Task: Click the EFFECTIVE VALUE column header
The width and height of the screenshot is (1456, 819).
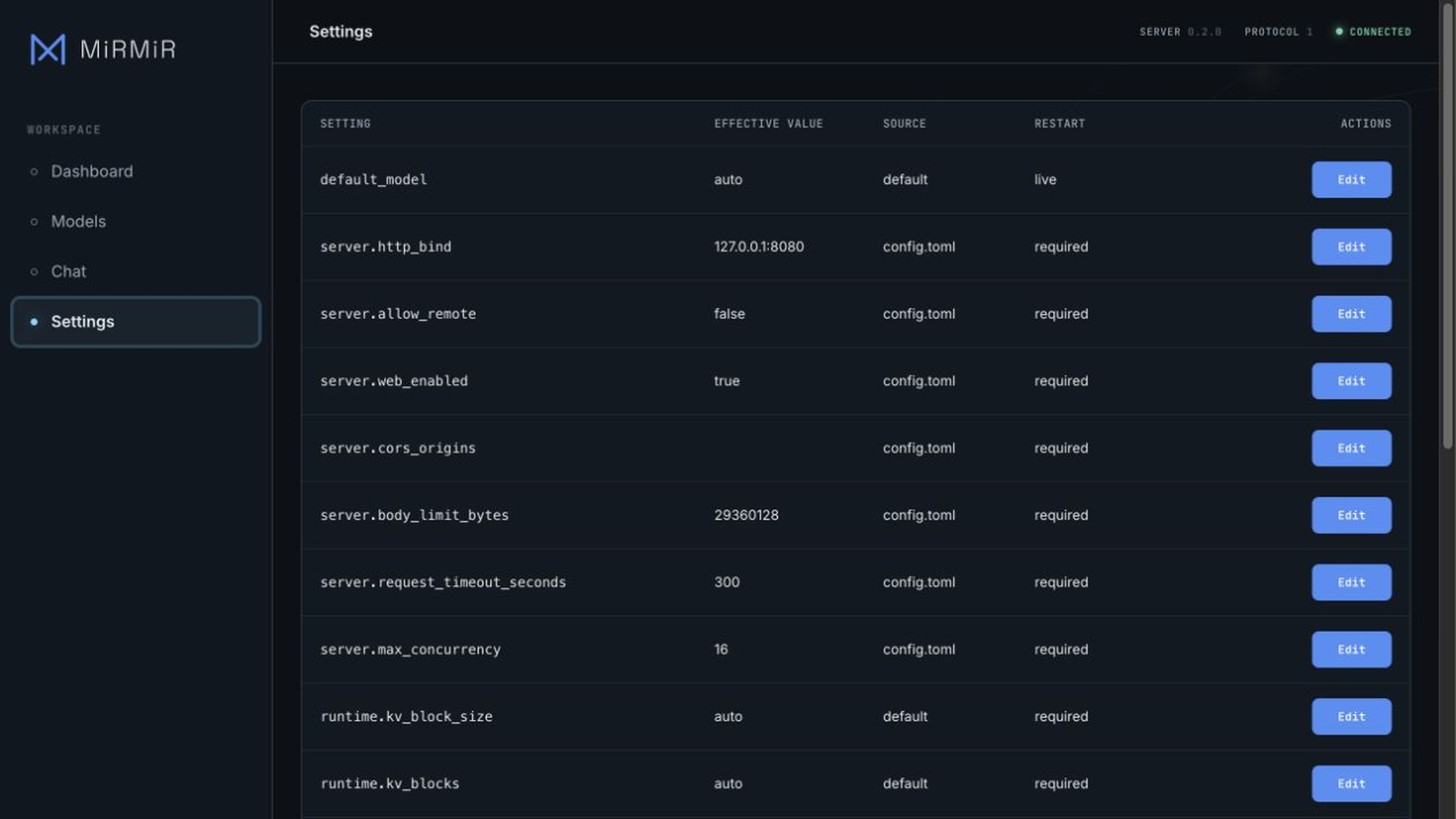Action: tap(768, 124)
